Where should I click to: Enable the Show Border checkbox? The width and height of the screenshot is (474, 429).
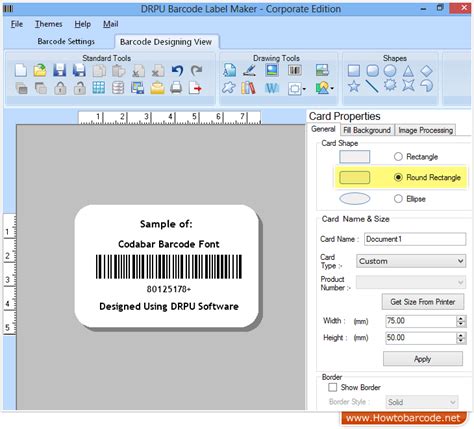click(x=332, y=387)
